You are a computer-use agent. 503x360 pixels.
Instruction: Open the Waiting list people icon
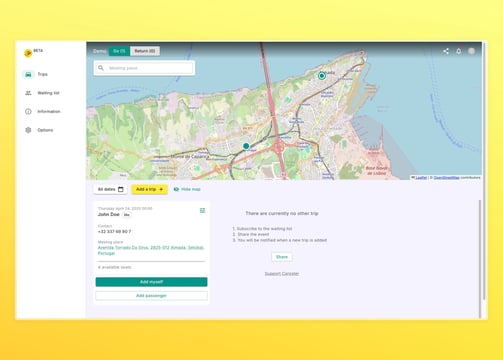pyautogui.click(x=28, y=93)
